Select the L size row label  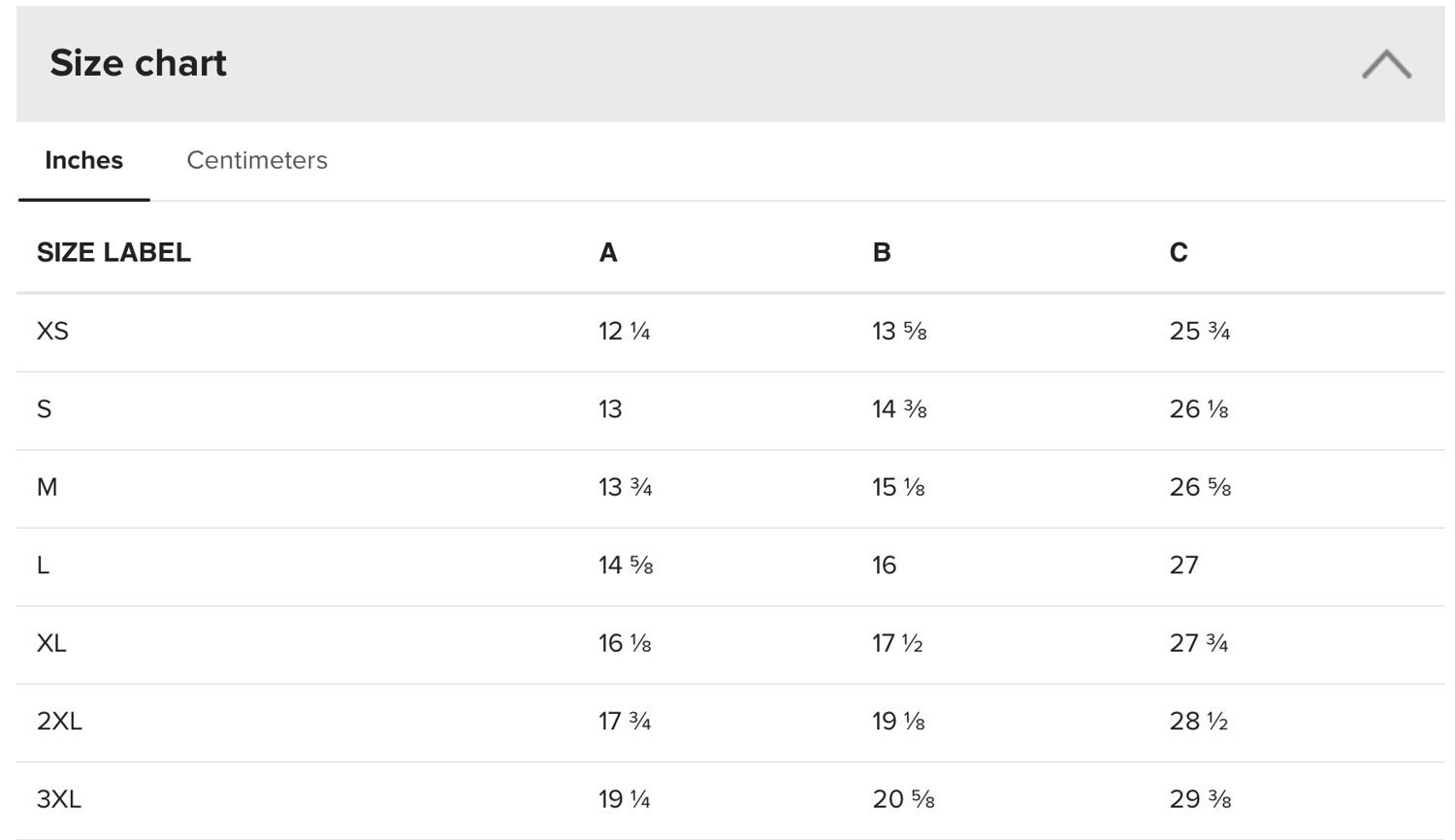(43, 565)
